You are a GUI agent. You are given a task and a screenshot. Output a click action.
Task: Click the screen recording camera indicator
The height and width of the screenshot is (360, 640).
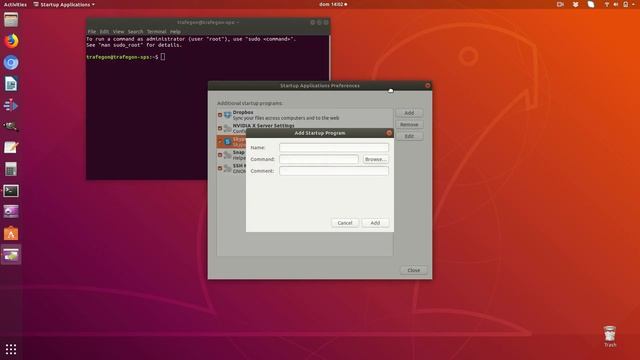560,4
